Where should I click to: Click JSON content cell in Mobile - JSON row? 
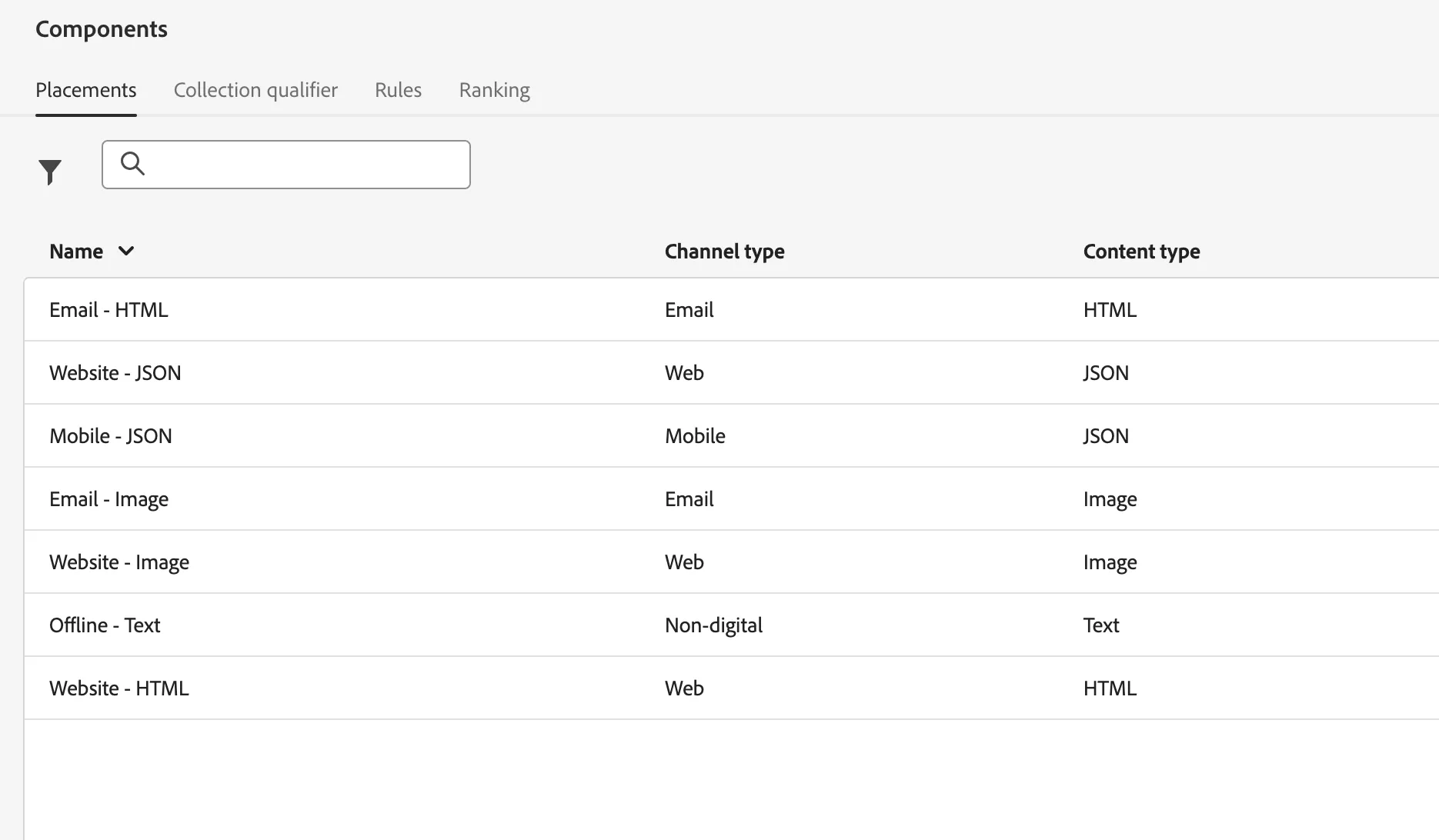(x=1106, y=435)
